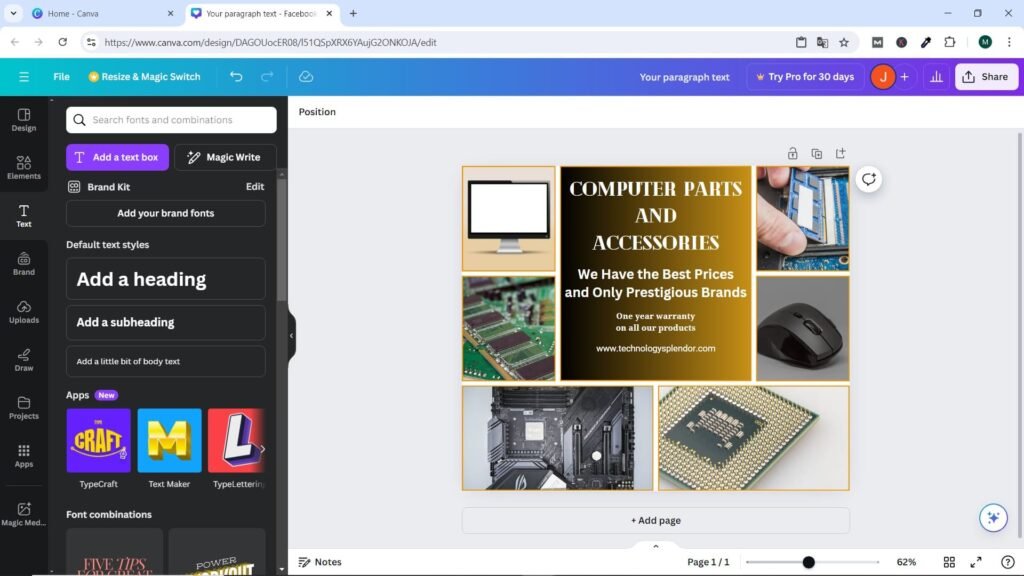1024x576 pixels.
Task: Open the Canva assistant sparkle button
Action: tap(992, 517)
